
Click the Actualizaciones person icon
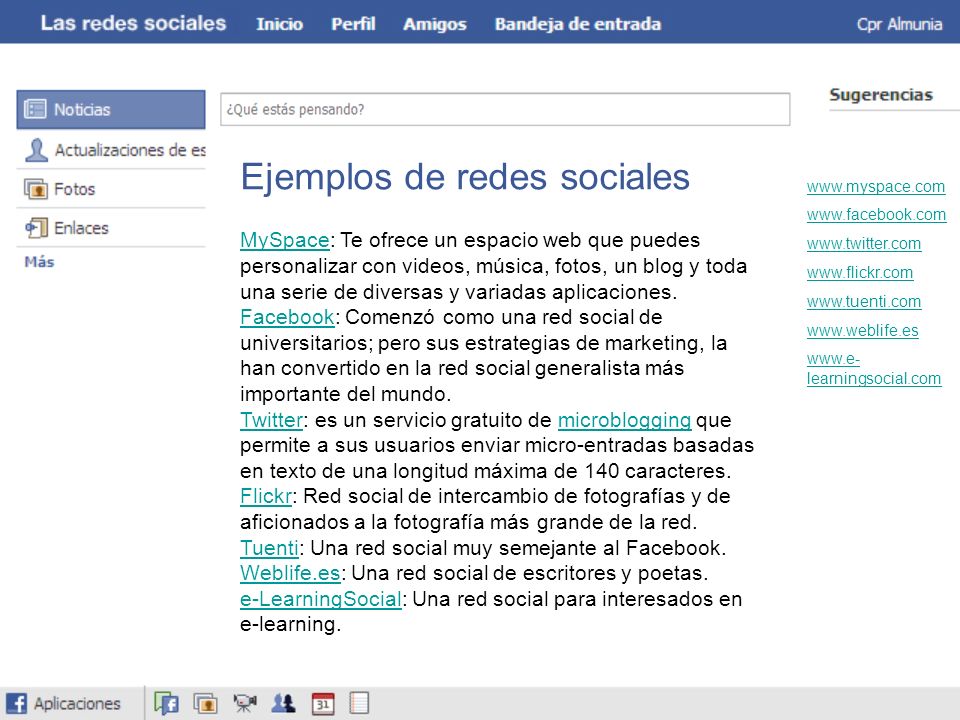37,149
